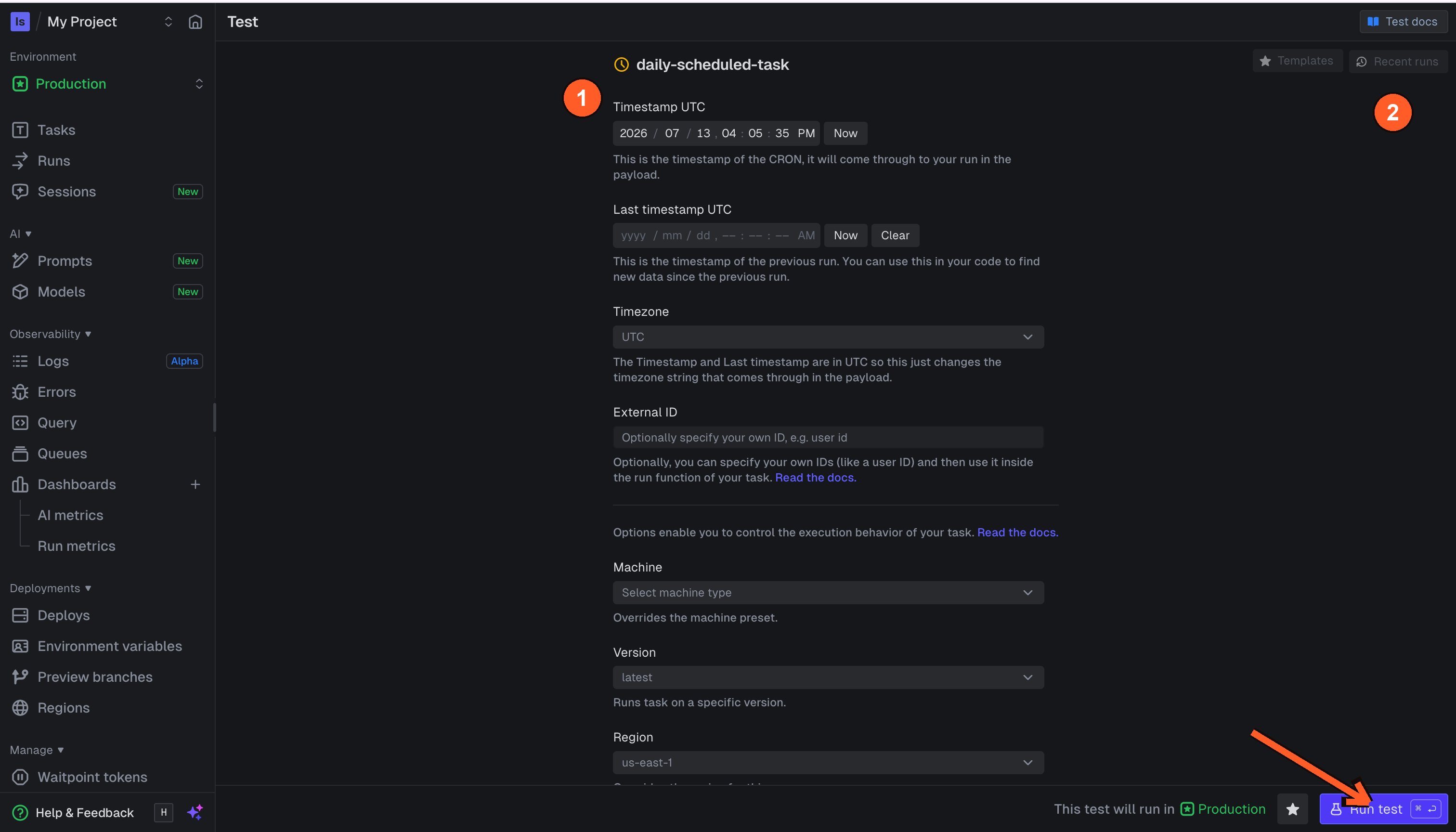Open the project home icon

tap(195, 22)
